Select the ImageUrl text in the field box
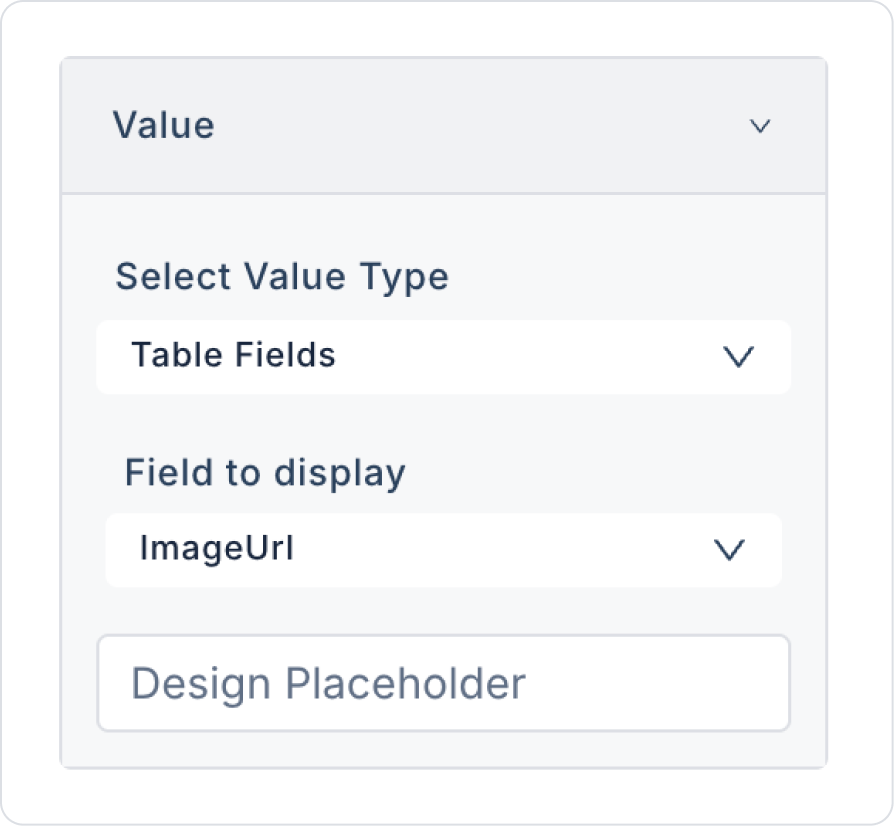This screenshot has height=826, width=894. [x=217, y=549]
